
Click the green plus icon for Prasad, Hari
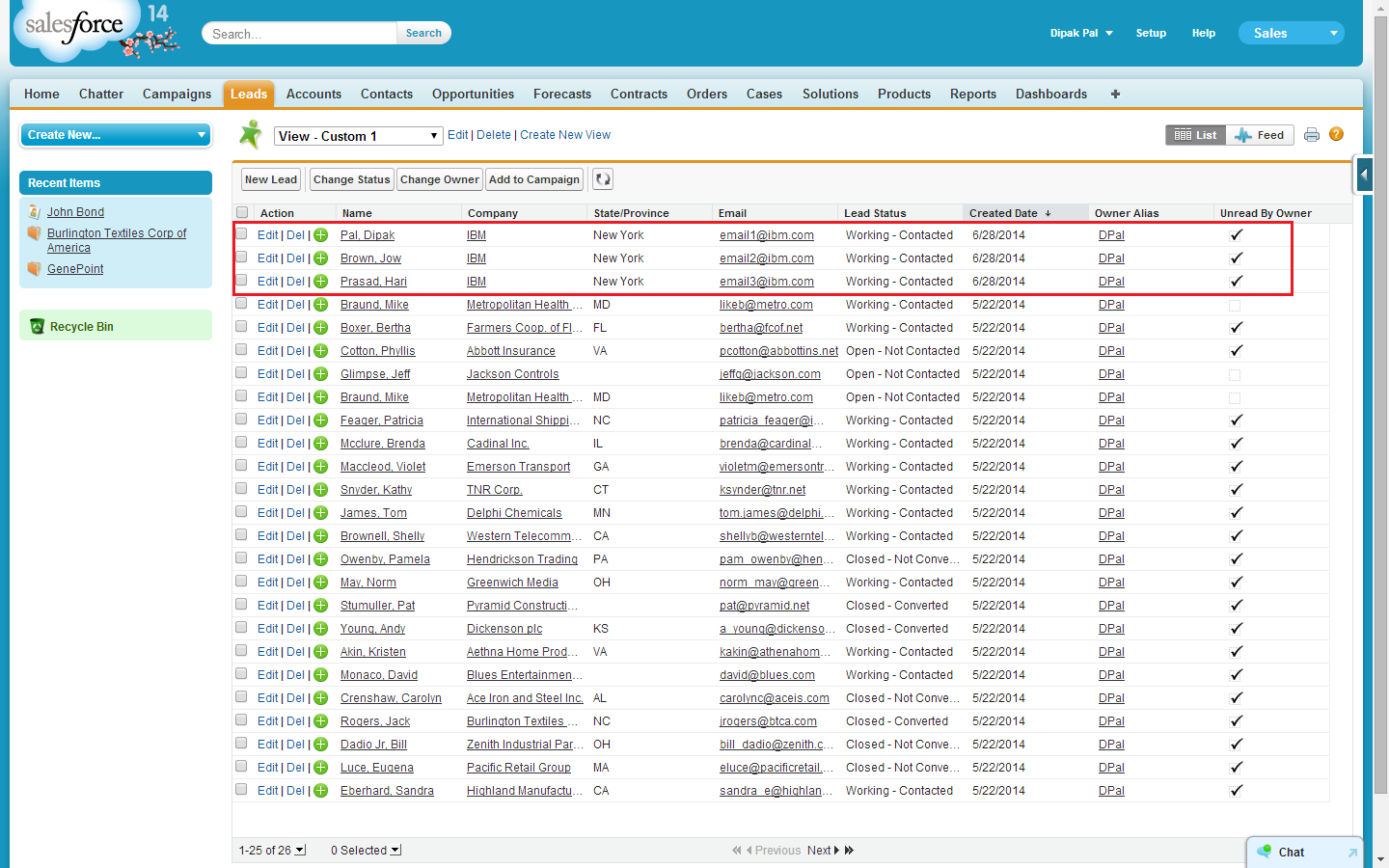coord(321,282)
